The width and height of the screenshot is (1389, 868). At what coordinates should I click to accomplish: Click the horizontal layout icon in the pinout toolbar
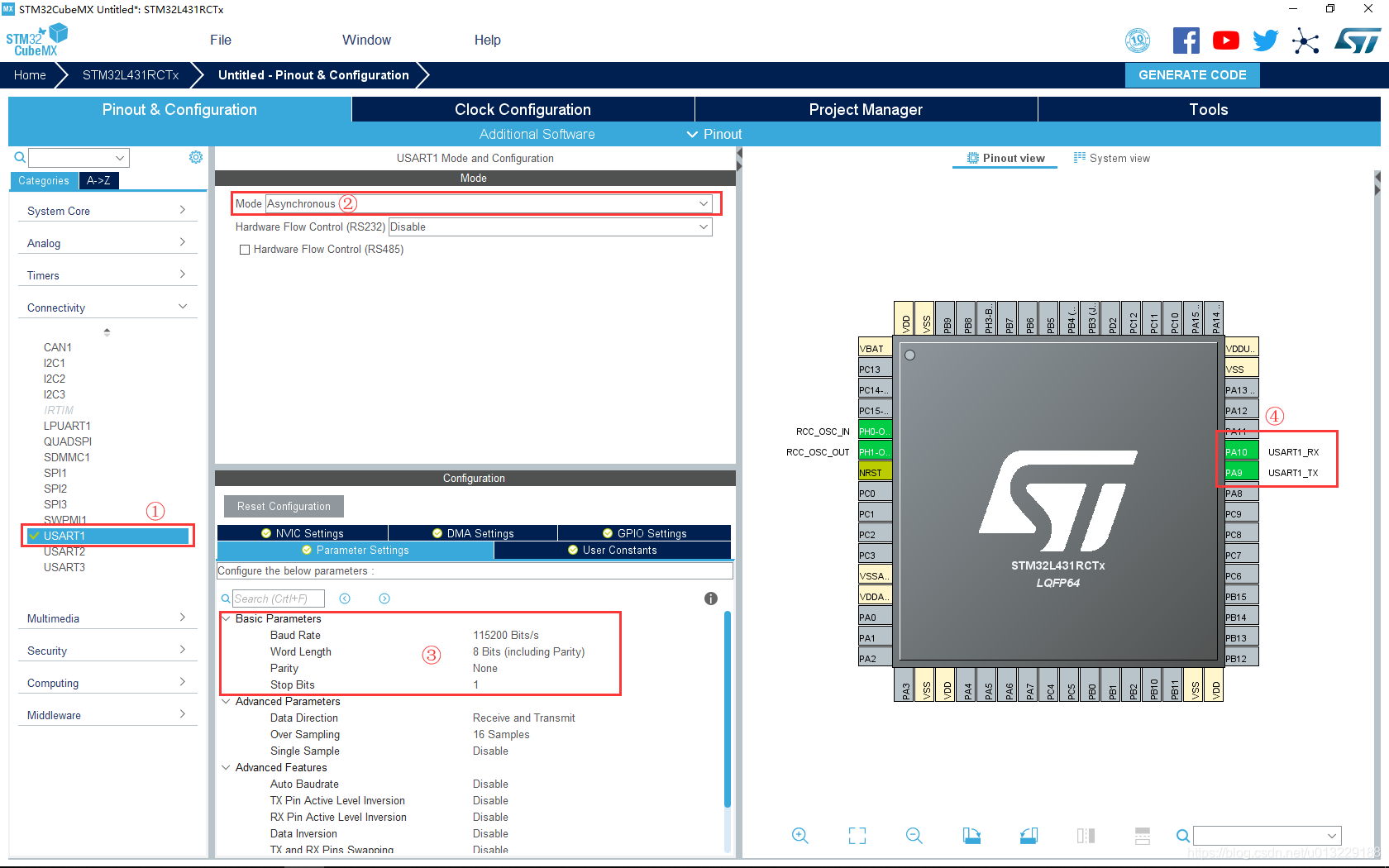(x=1143, y=836)
